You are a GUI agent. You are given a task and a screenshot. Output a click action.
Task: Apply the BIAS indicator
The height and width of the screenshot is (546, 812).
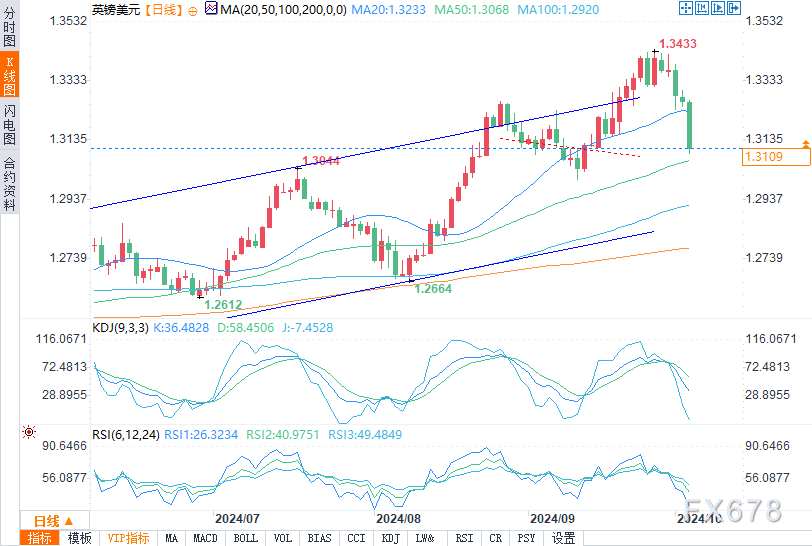(x=319, y=538)
